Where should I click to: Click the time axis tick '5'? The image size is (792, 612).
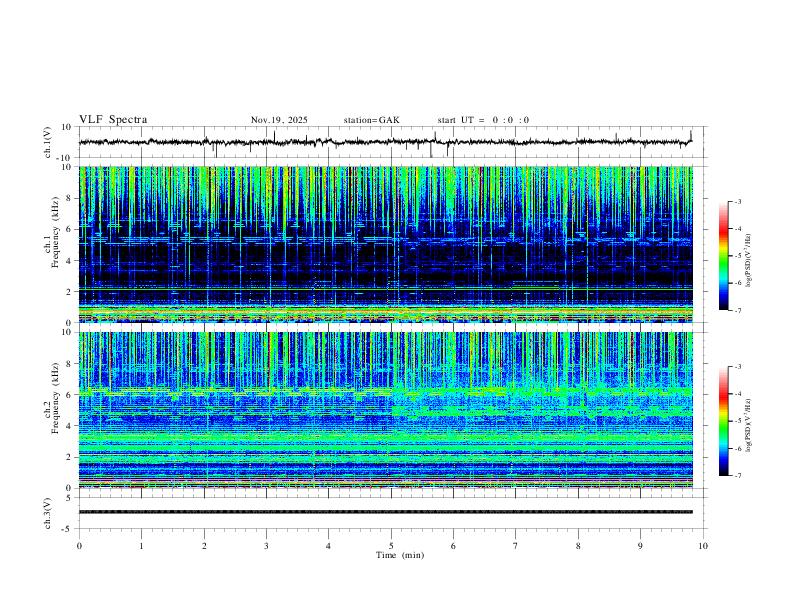click(391, 546)
